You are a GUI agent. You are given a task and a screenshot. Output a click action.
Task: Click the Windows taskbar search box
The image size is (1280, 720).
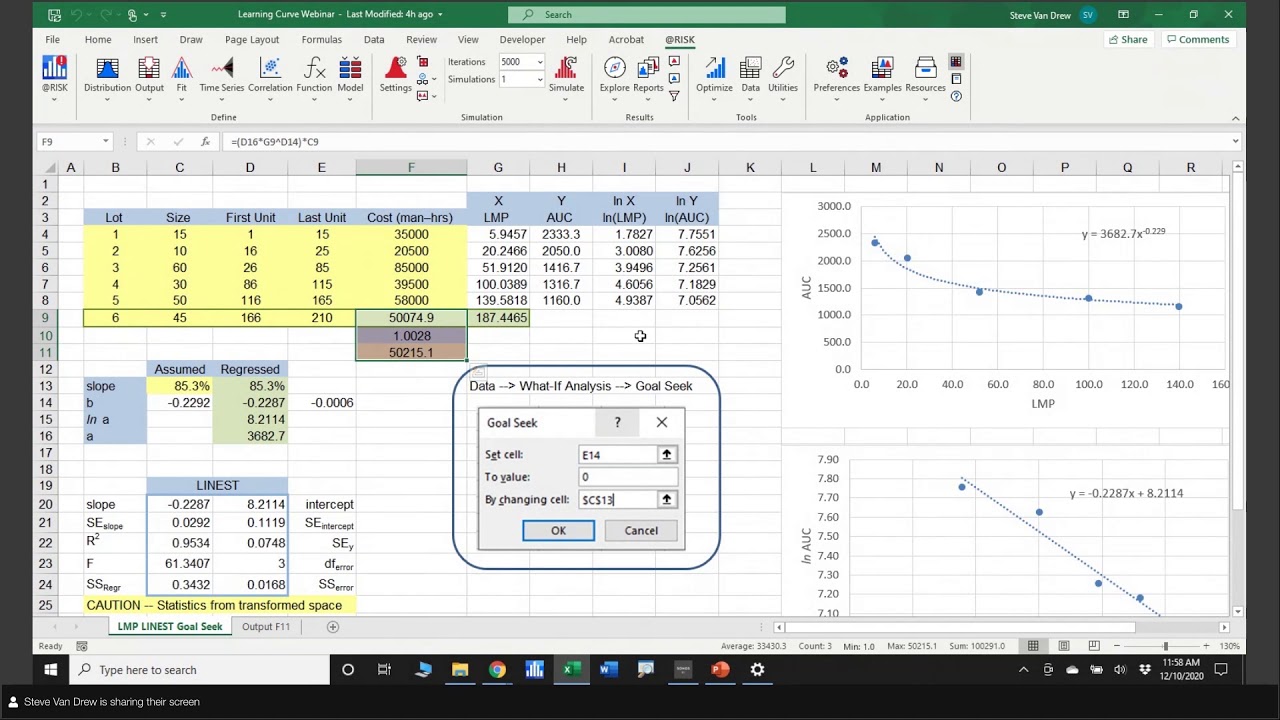coord(200,670)
